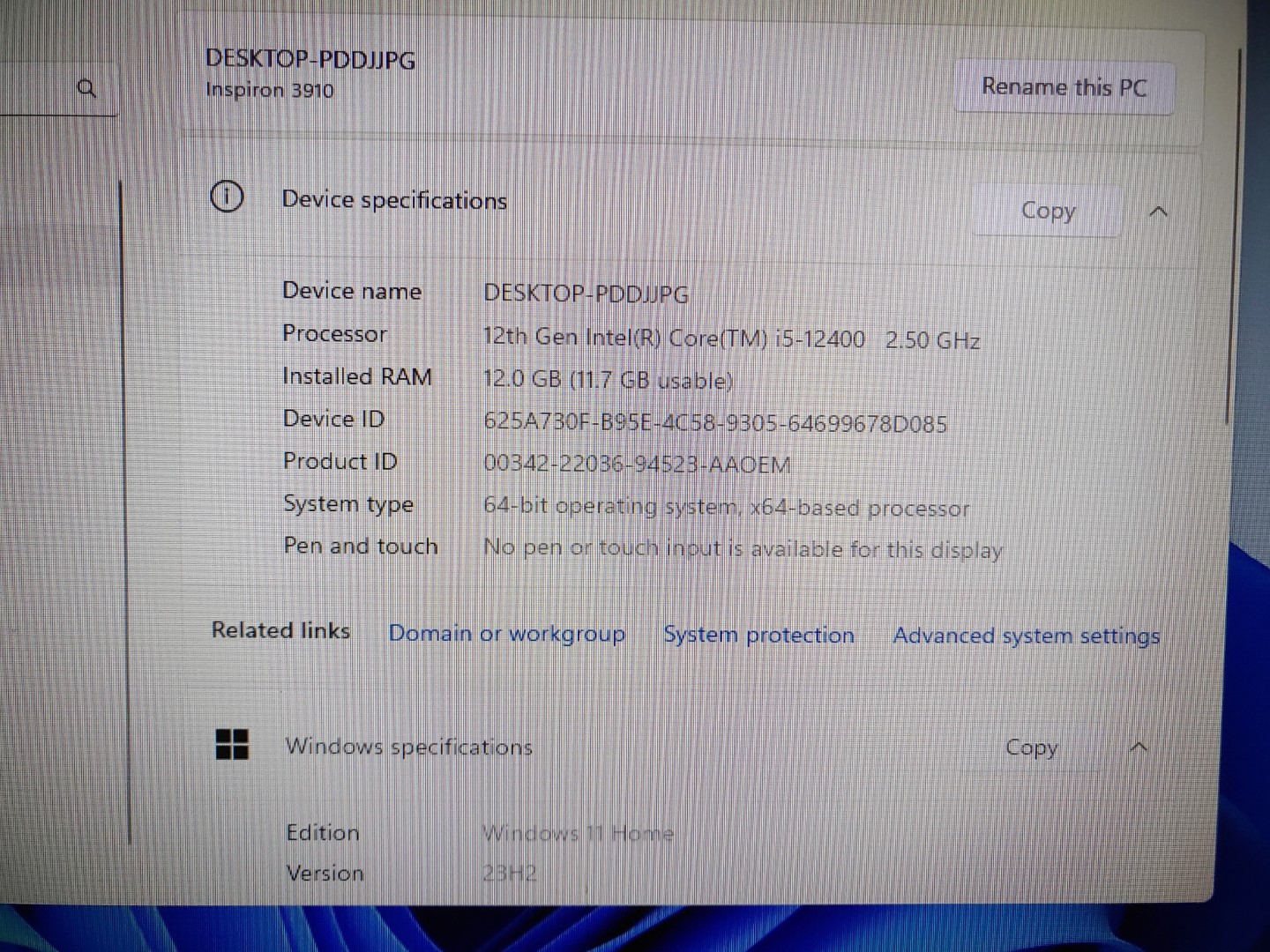
Task: Select the Version value 23H2
Action: [x=510, y=874]
